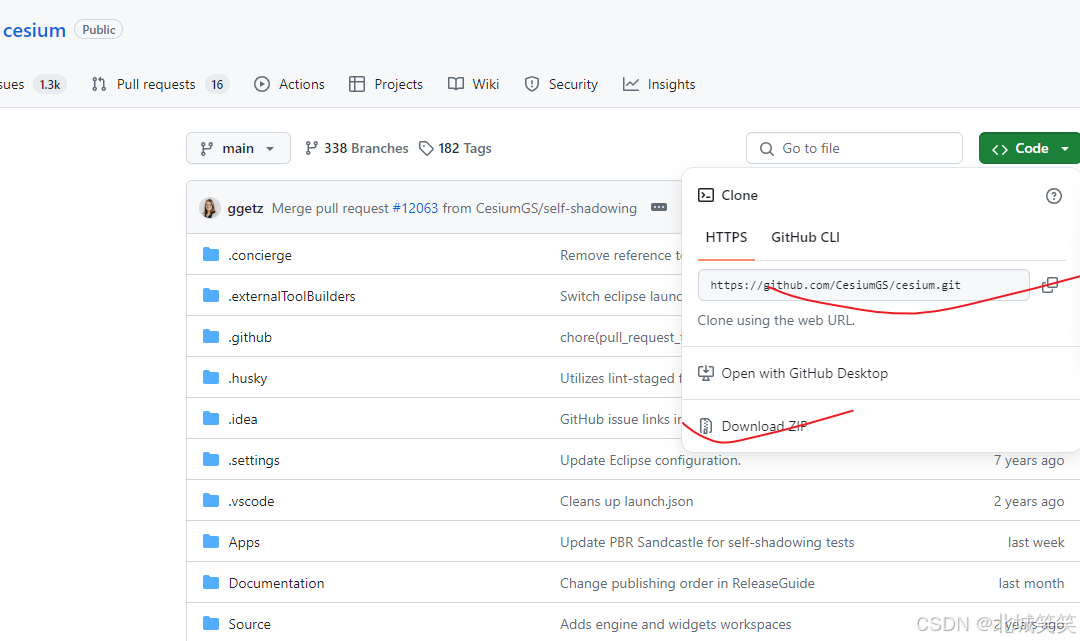Viewport: 1080px width, 641px height.
Task: Click the Insights graph icon
Action: (631, 84)
